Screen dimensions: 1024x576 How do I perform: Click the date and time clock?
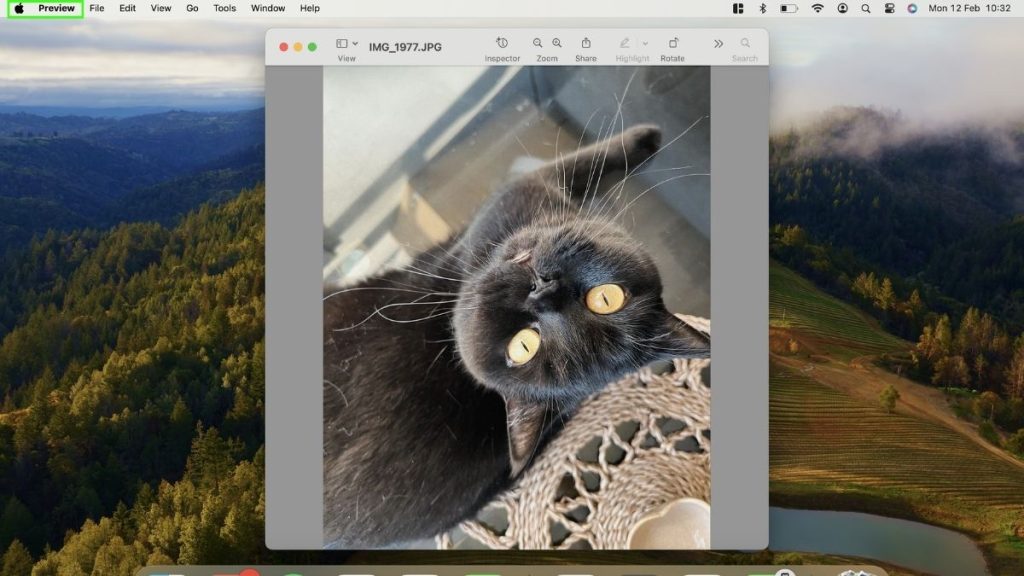(969, 8)
